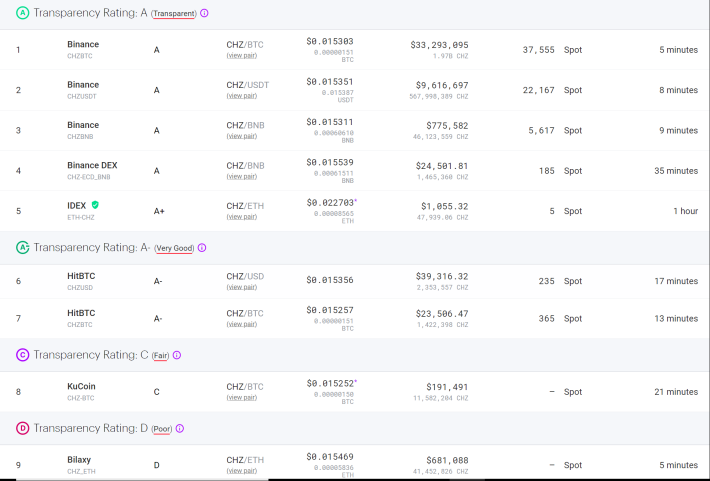Click info icon beside Very Good label
Viewport: 710px width, 481px height.
[202, 248]
